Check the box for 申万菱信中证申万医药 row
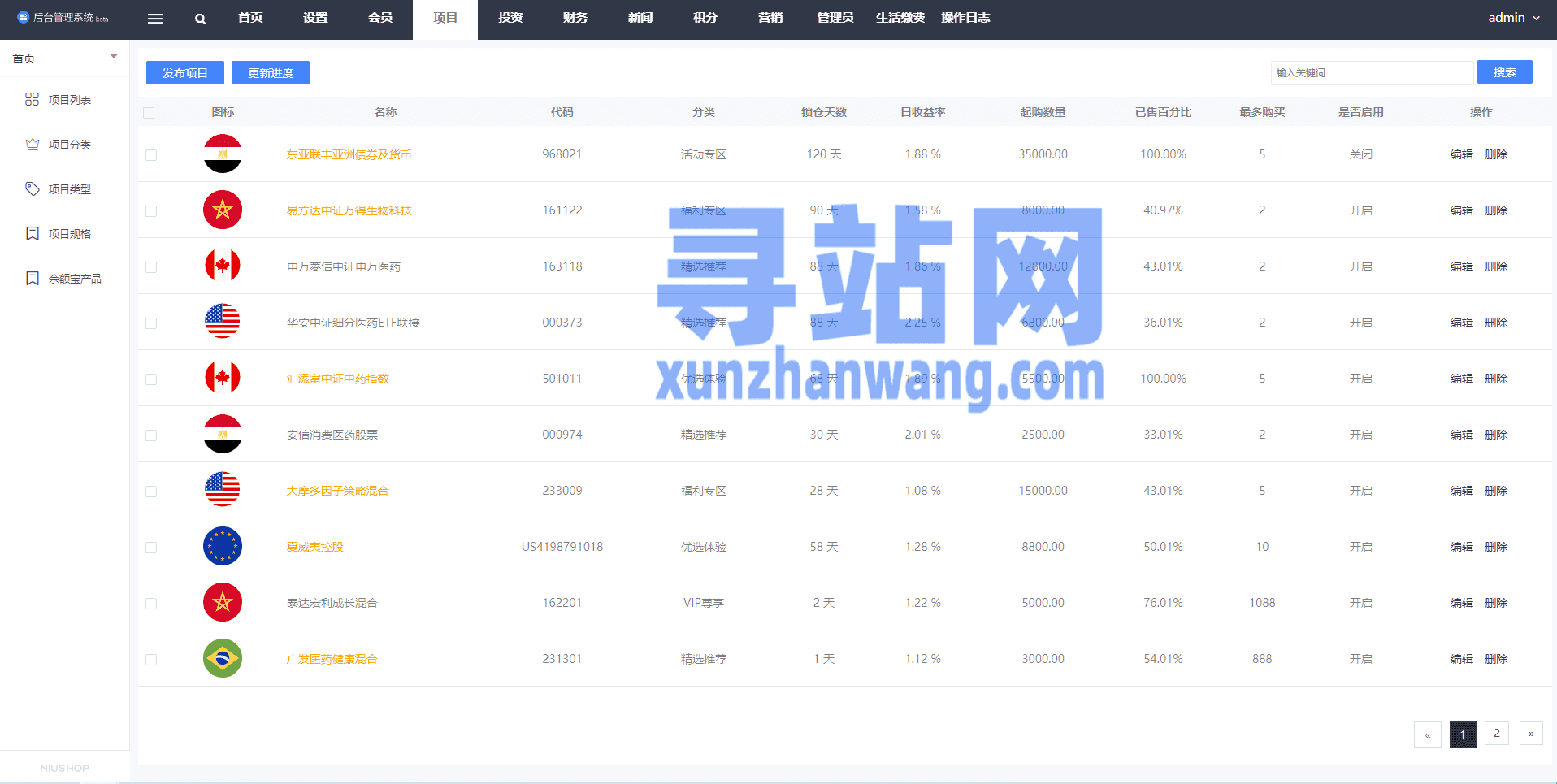The height and width of the screenshot is (784, 1557). (x=151, y=267)
